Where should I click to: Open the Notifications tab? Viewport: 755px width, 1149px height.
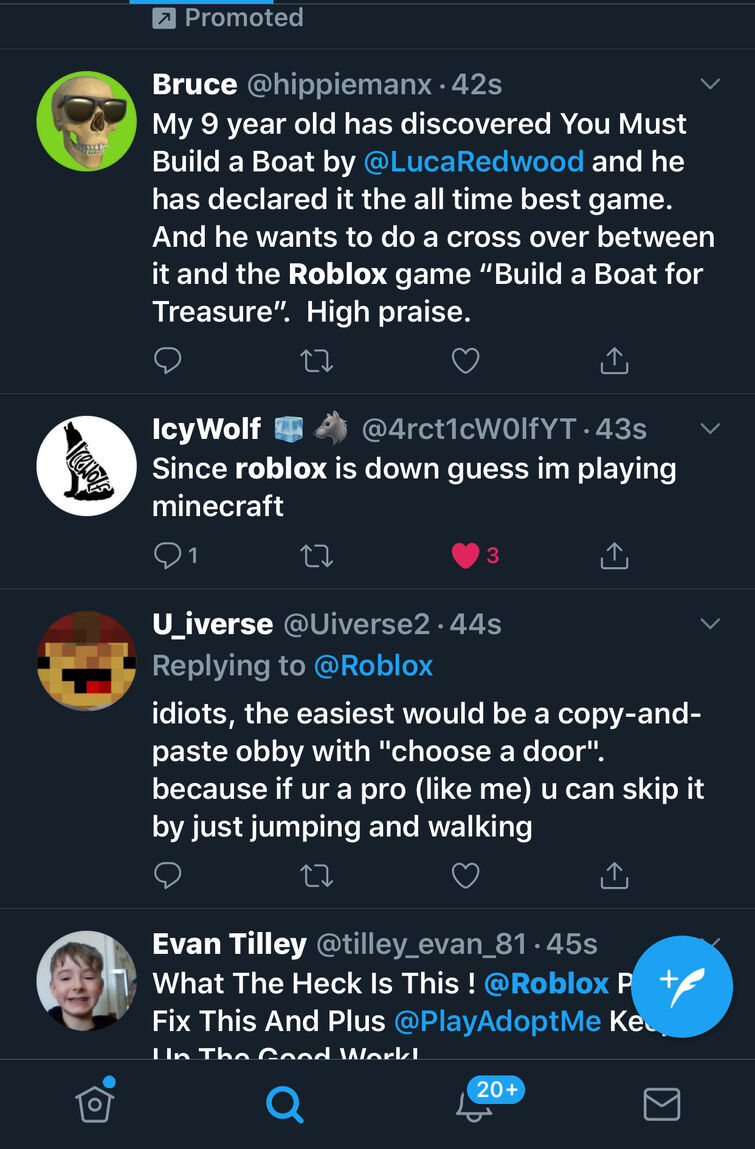pos(474,1102)
